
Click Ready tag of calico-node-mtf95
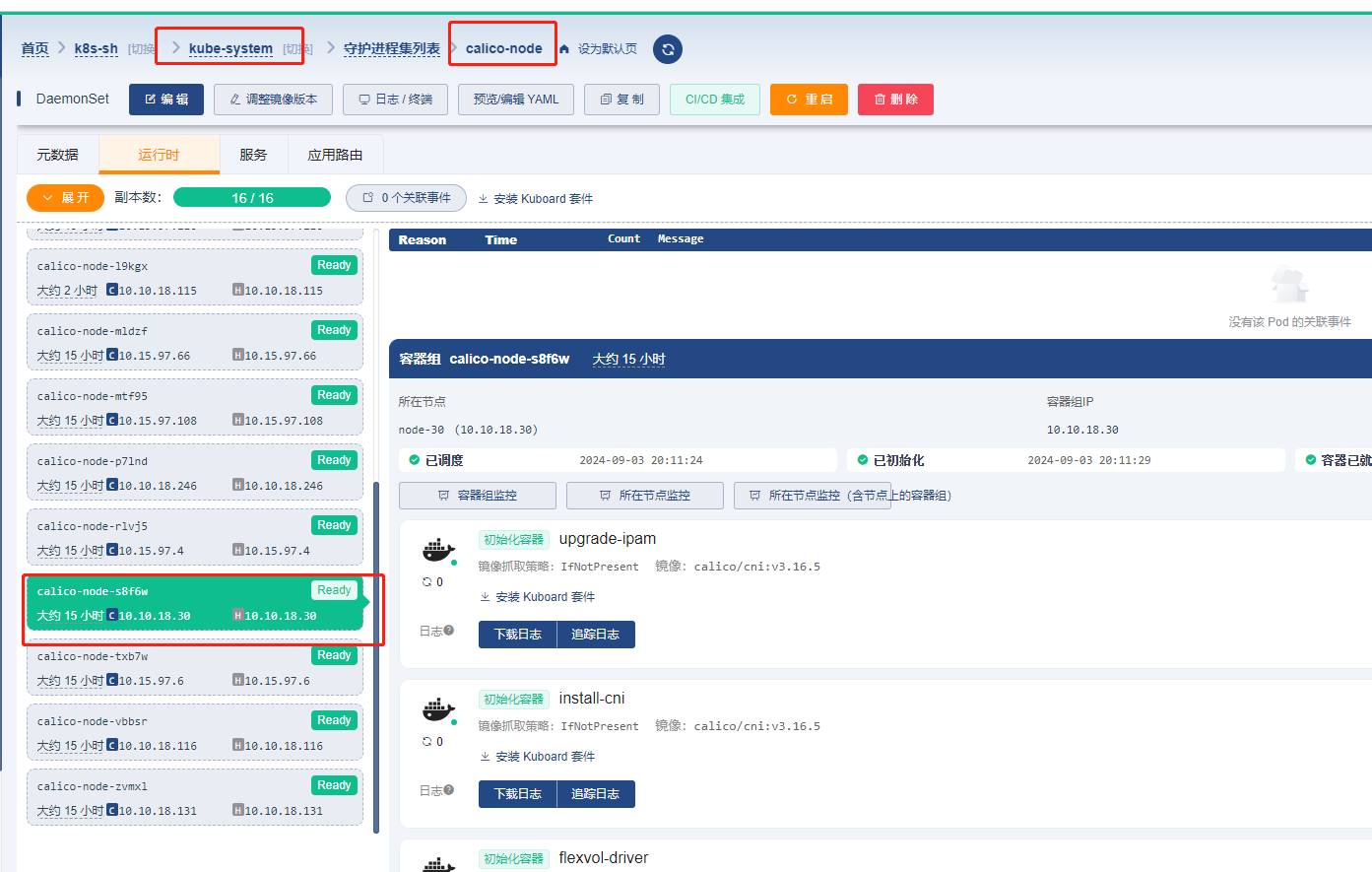[x=334, y=395]
